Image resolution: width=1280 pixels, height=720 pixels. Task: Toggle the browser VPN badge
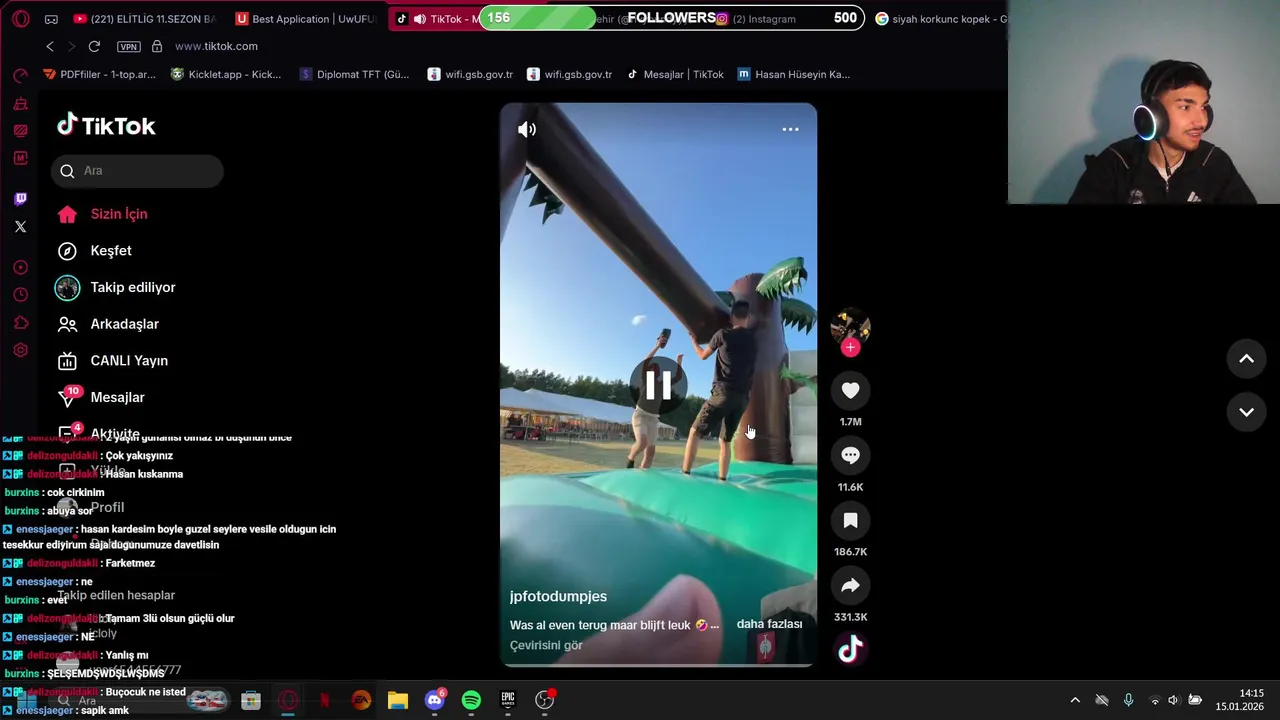[x=129, y=47]
